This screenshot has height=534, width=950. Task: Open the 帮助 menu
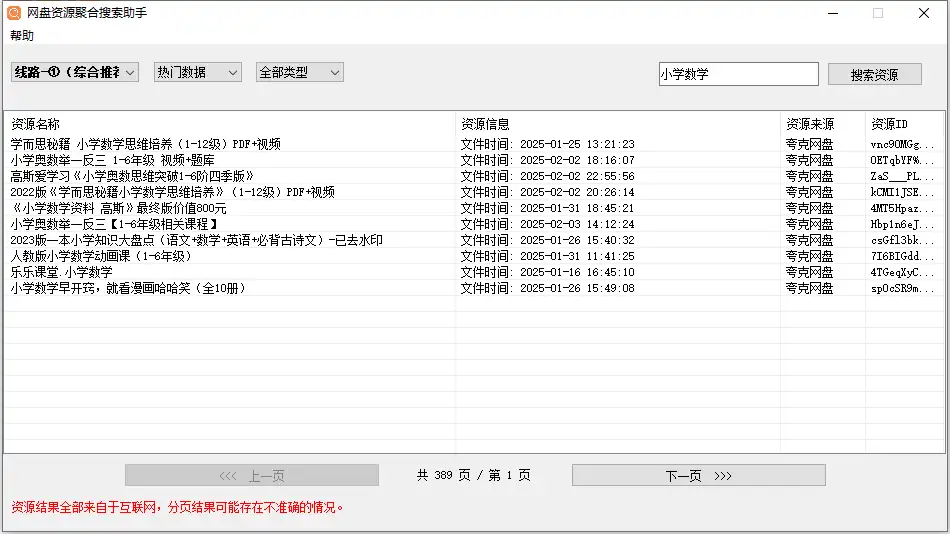(21, 35)
